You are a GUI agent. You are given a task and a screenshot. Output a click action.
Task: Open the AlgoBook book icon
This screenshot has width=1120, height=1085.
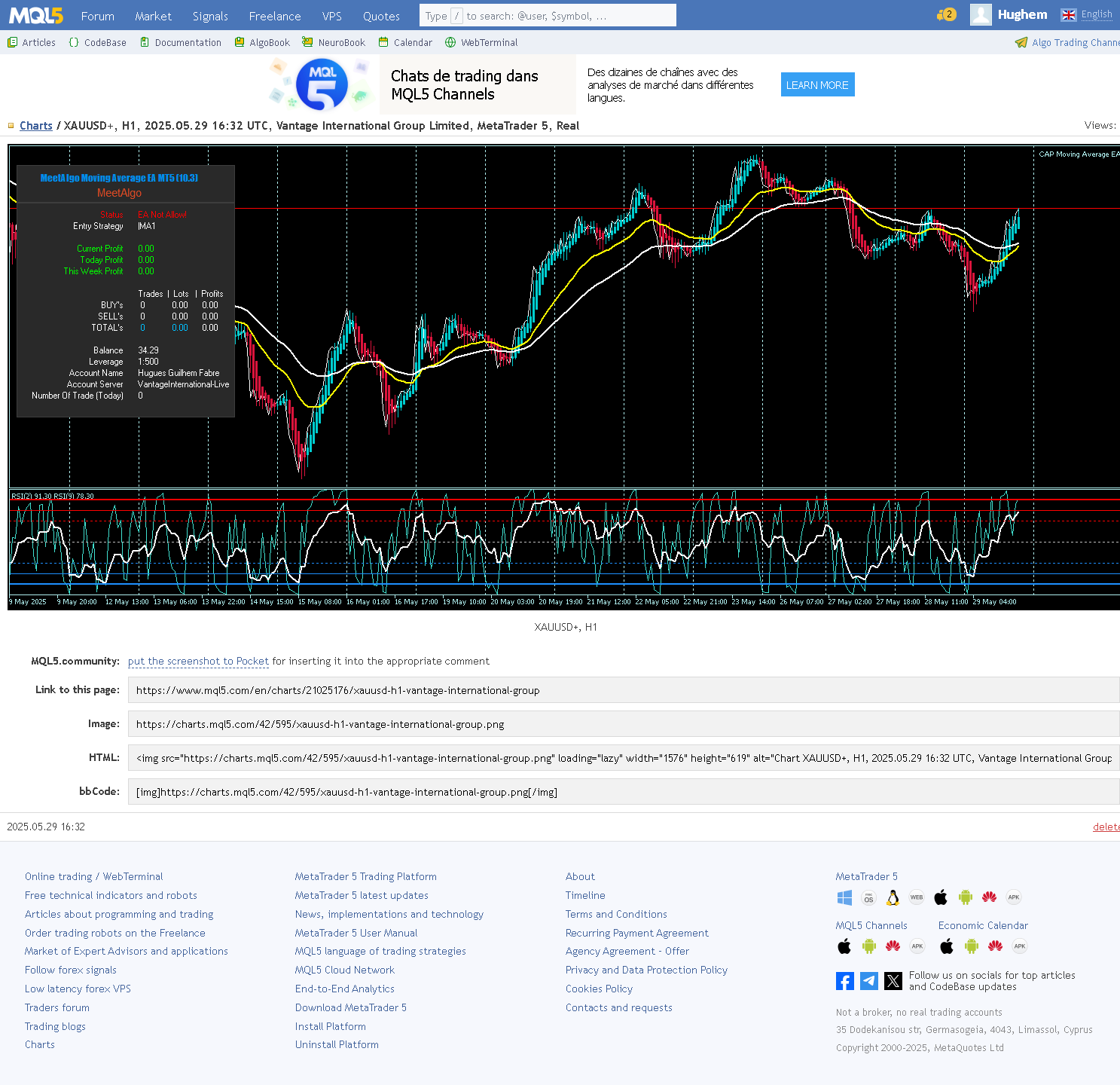coord(240,42)
